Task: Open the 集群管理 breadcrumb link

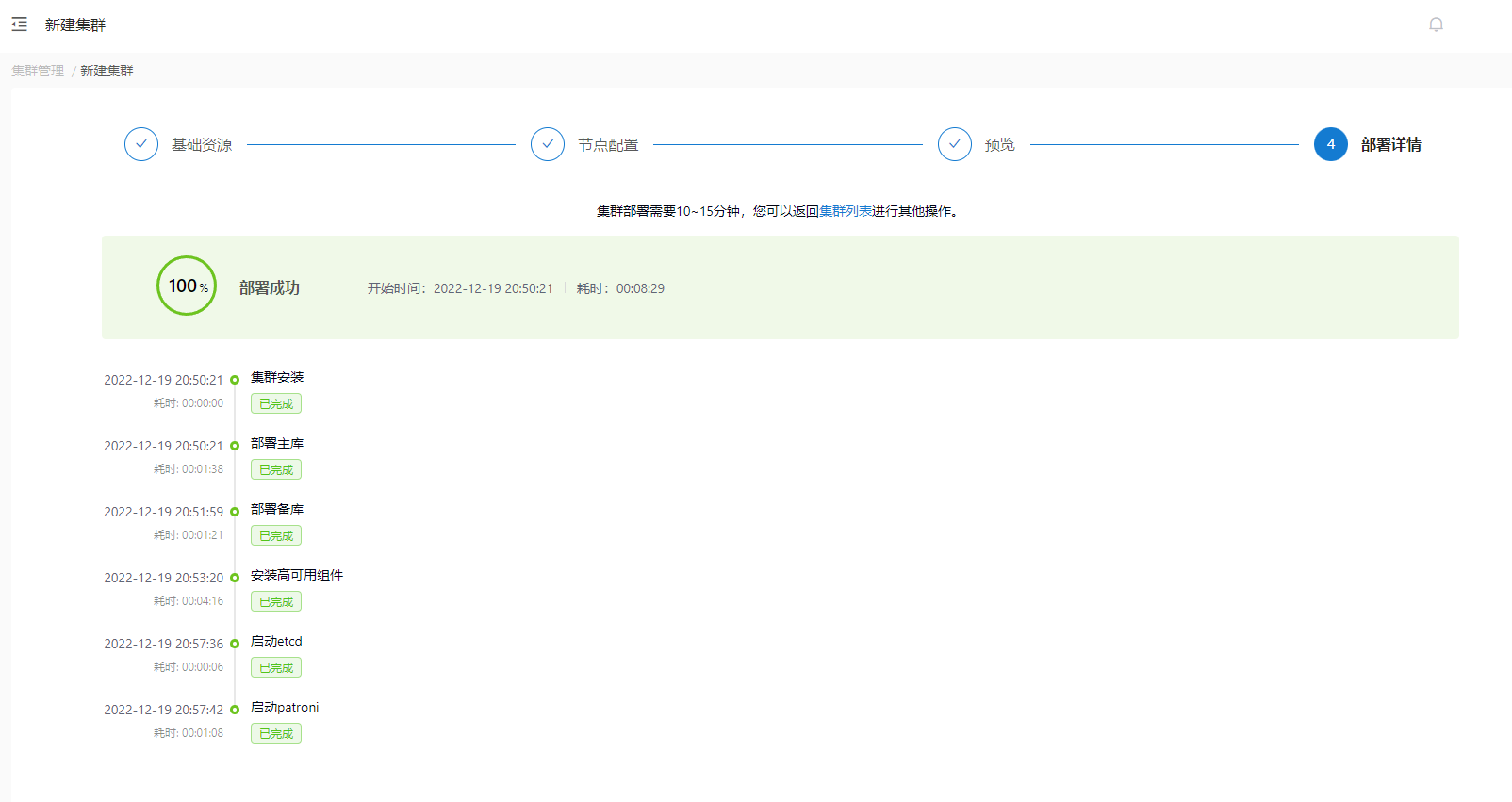Action: tap(38, 71)
